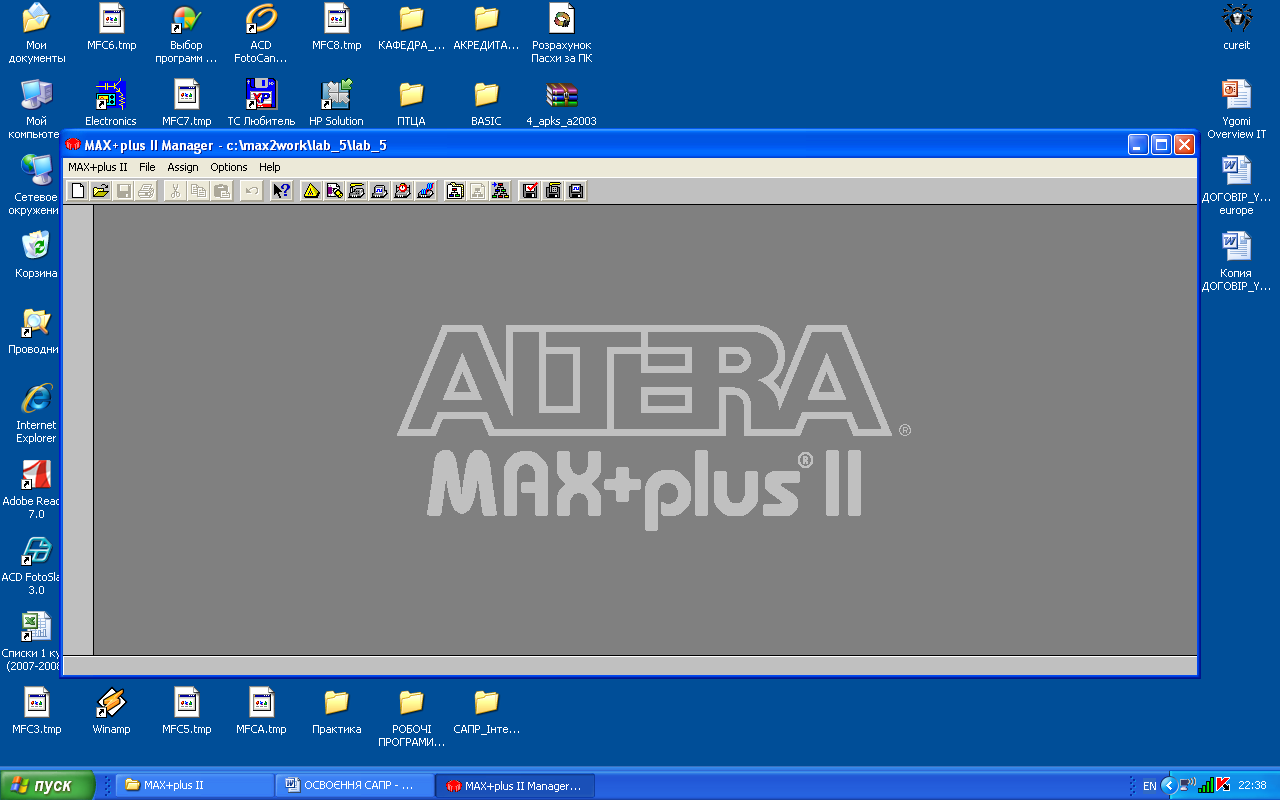The height and width of the screenshot is (800, 1280).
Task: Select the TC Любитель desktop shortcut
Action: click(261, 103)
